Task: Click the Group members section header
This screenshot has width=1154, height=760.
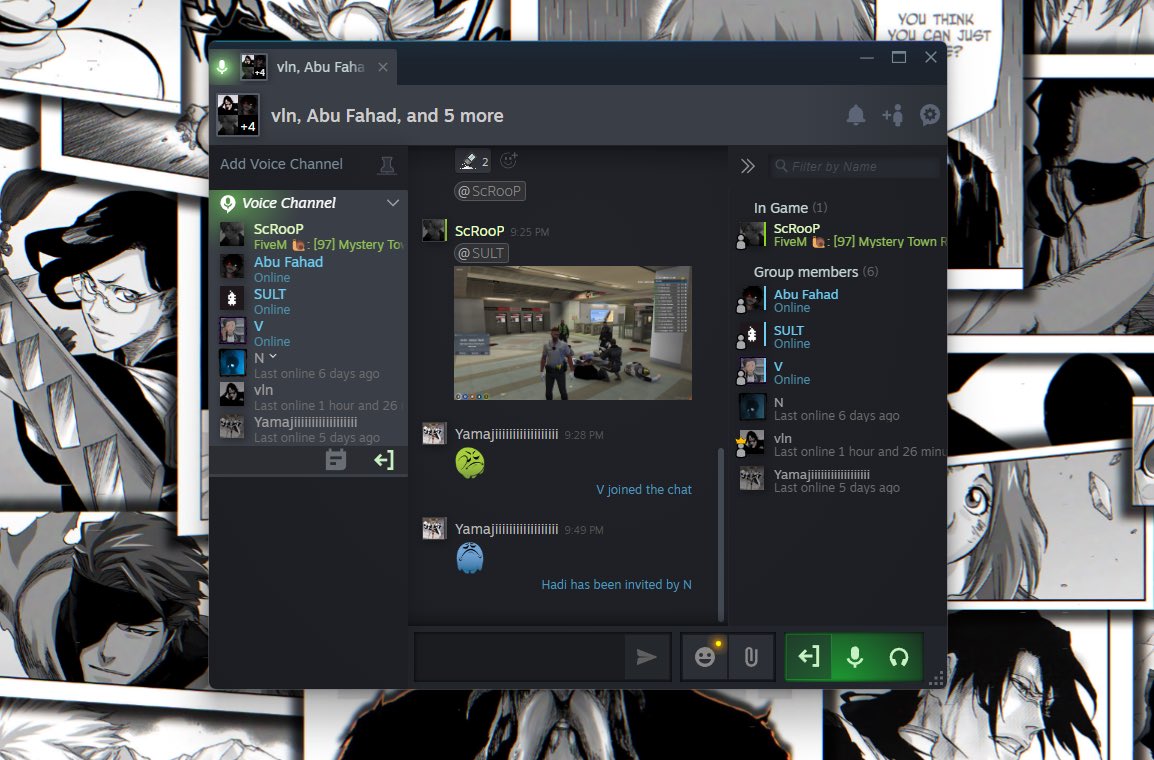Action: click(x=815, y=272)
